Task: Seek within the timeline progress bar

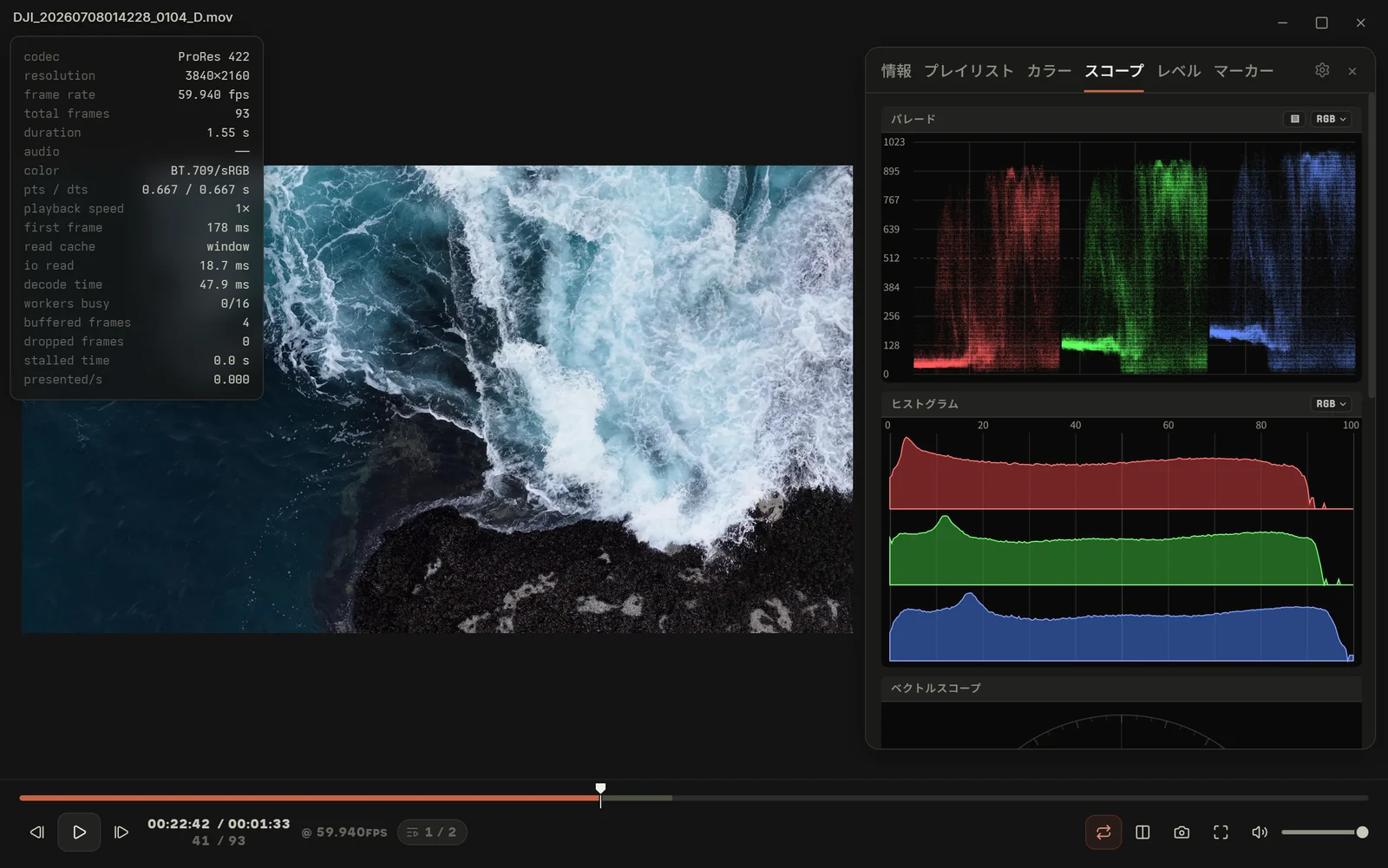Action: (x=693, y=798)
